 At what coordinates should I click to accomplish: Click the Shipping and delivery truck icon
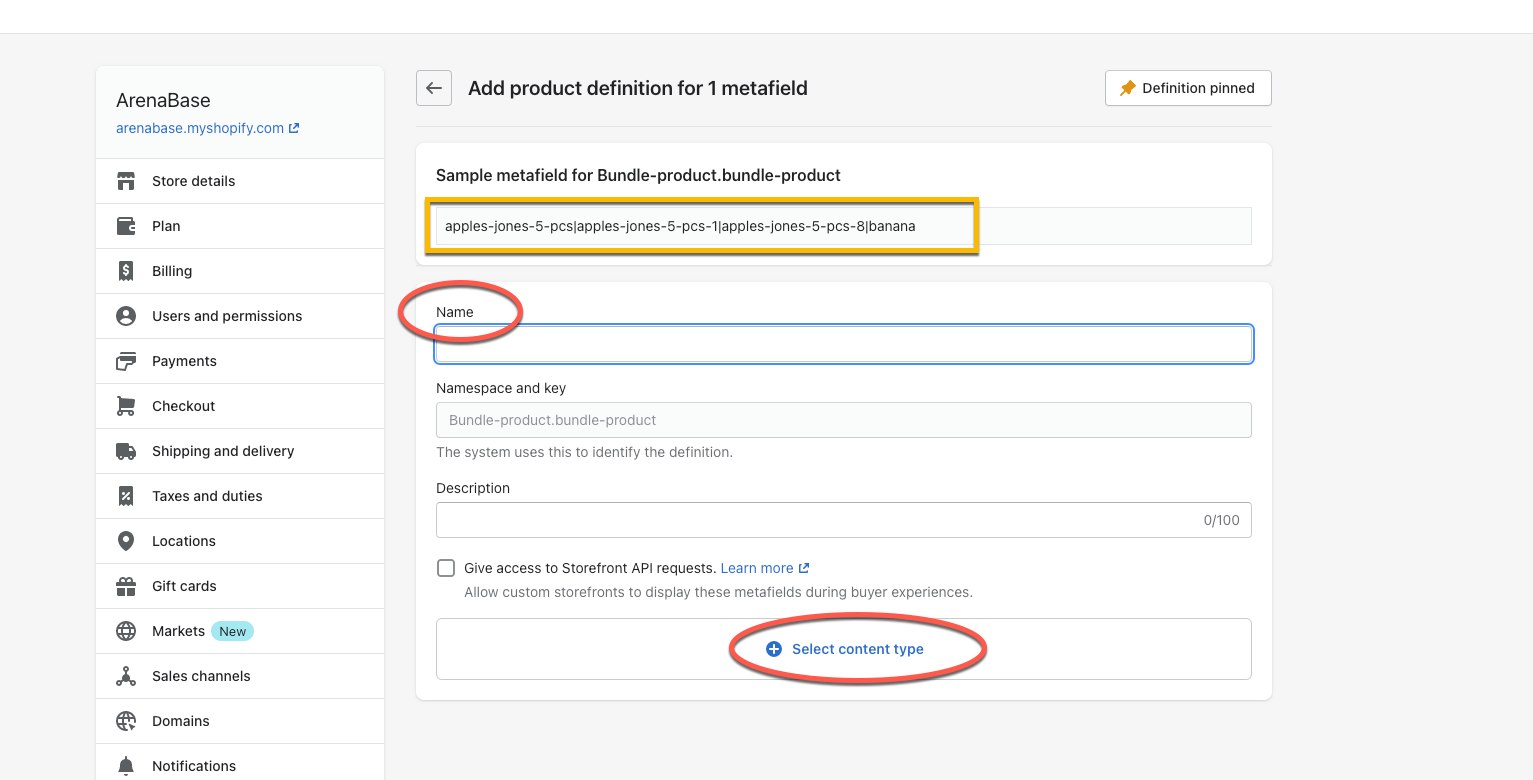126,451
